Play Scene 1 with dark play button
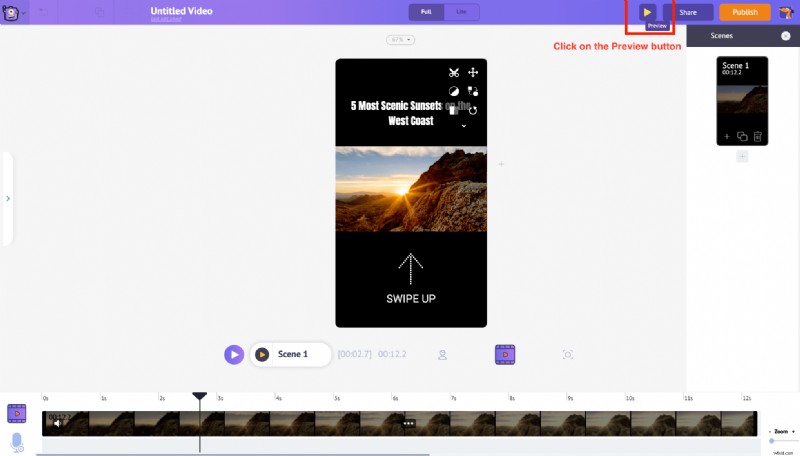This screenshot has height=456, width=800. pos(262,354)
